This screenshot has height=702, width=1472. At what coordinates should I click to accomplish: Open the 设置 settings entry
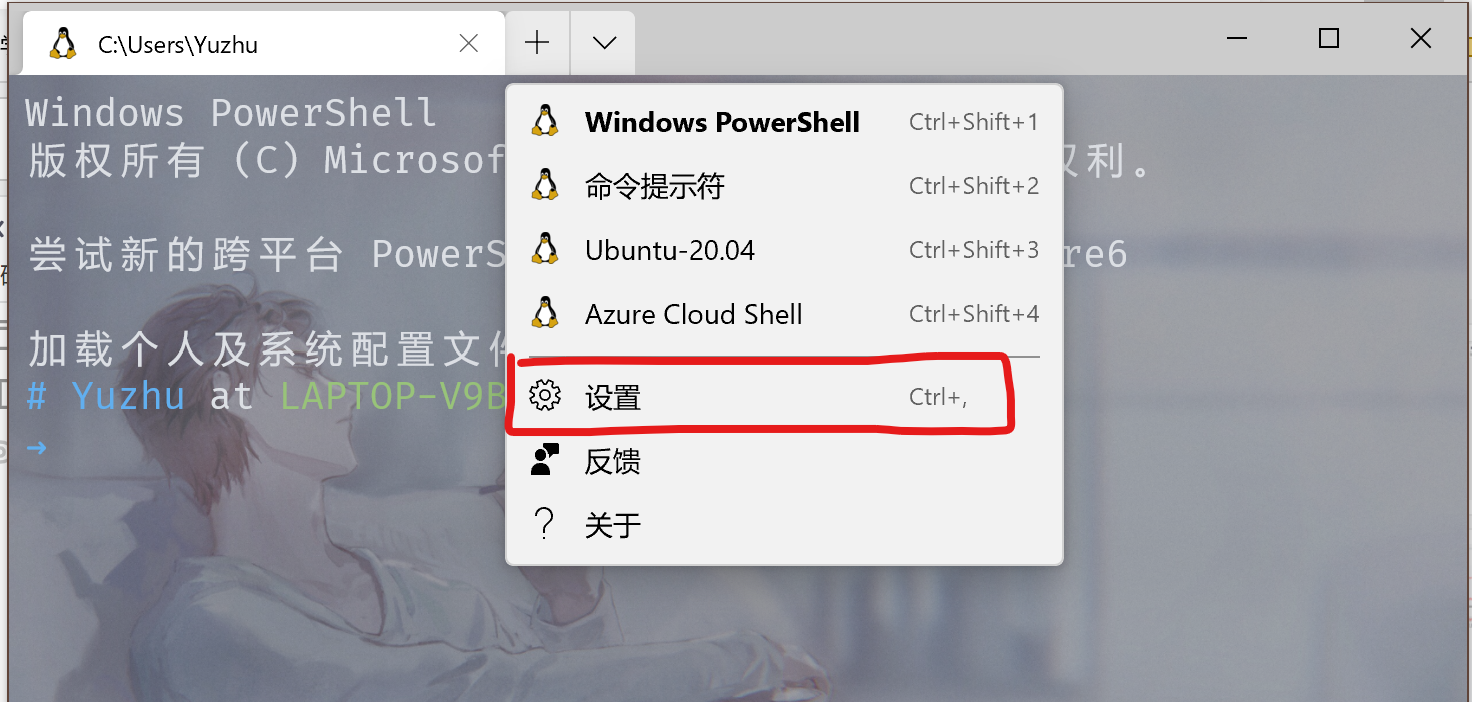(612, 395)
